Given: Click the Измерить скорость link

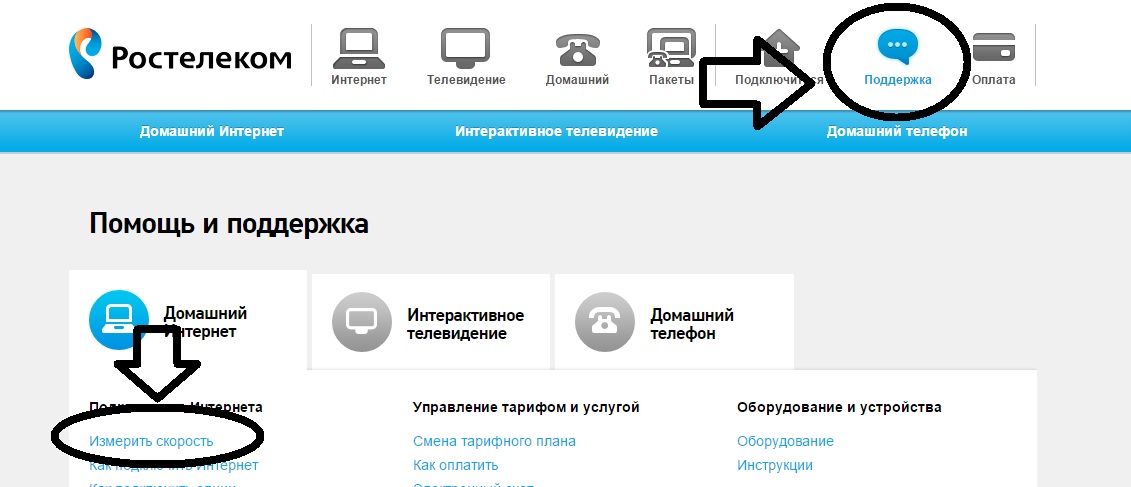Looking at the screenshot, I should [151, 441].
